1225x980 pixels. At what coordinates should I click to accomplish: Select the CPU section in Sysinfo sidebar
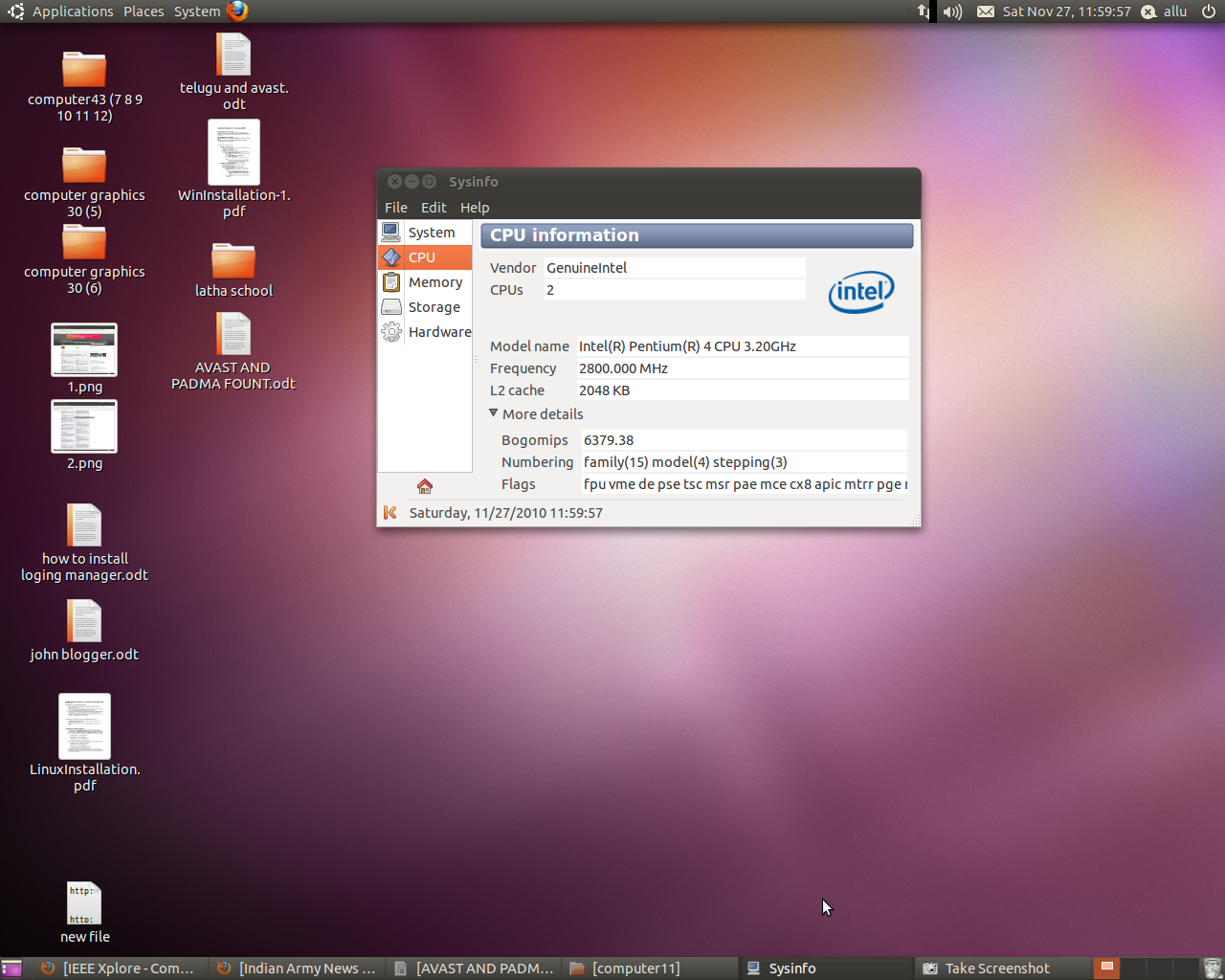pos(421,256)
